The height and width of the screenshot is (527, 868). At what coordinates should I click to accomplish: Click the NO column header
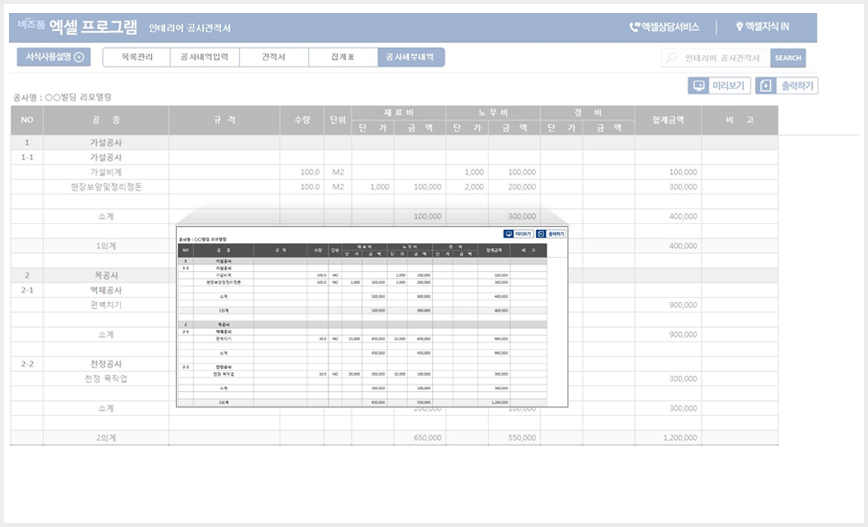pos(27,120)
